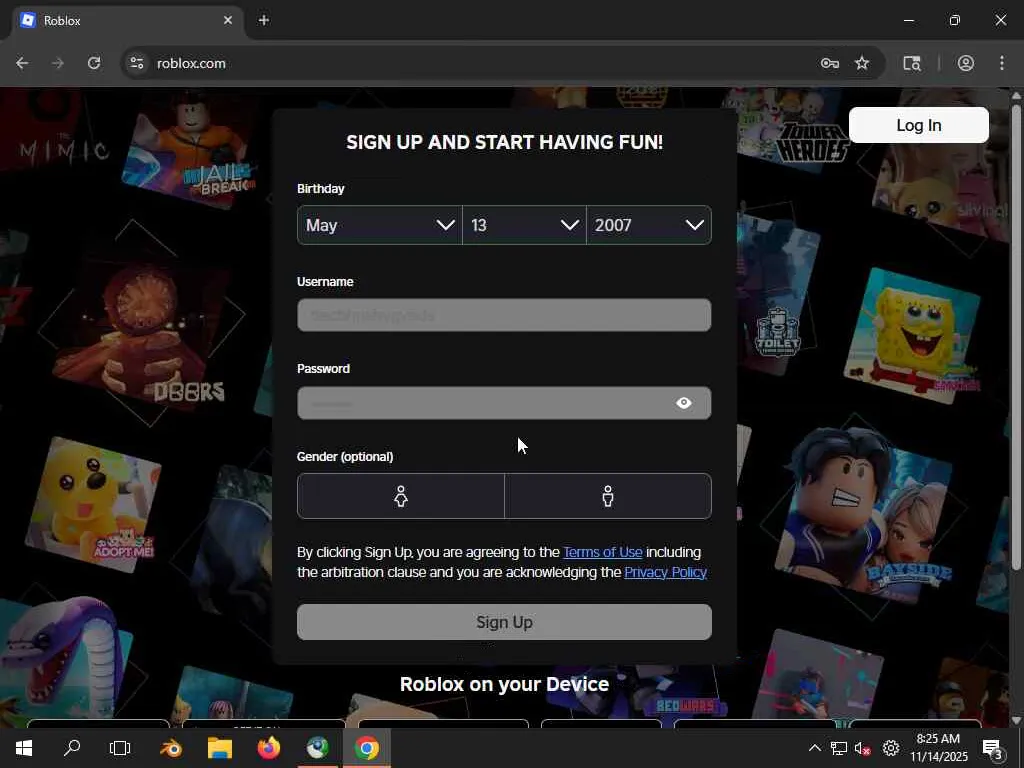The height and width of the screenshot is (768, 1024).
Task: Open the Windows Start menu
Action: point(24,748)
